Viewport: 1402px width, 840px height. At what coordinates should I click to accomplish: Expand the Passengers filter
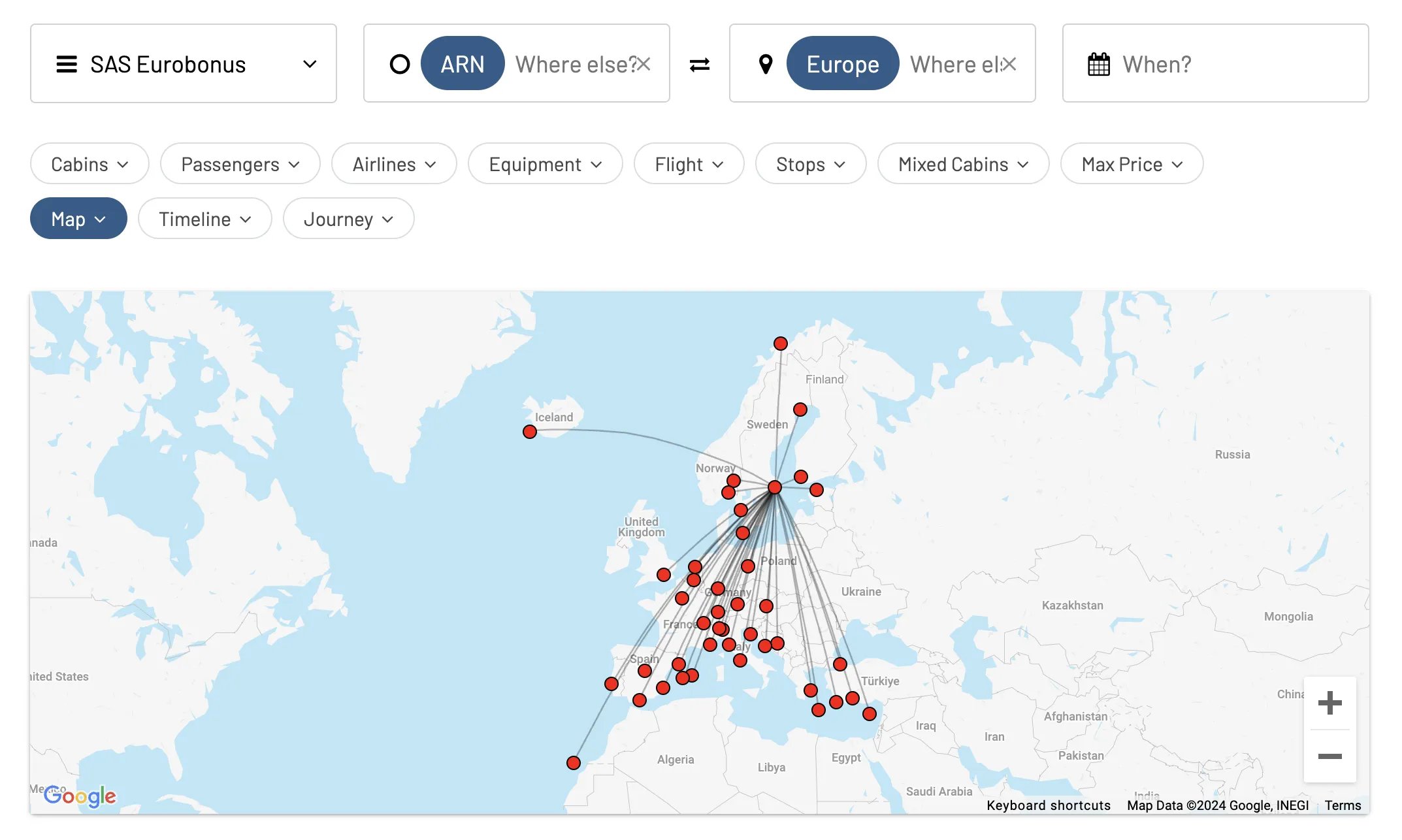tap(240, 164)
